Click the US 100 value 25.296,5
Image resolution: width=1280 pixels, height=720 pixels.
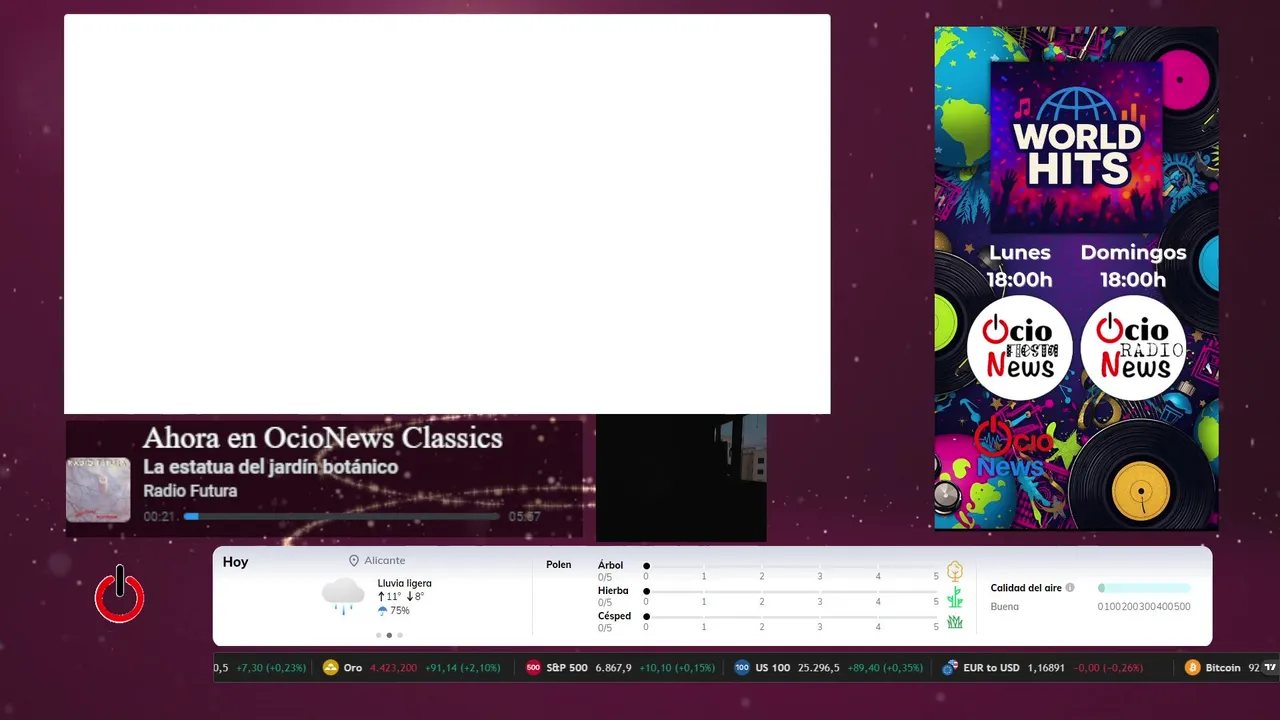[x=819, y=667]
